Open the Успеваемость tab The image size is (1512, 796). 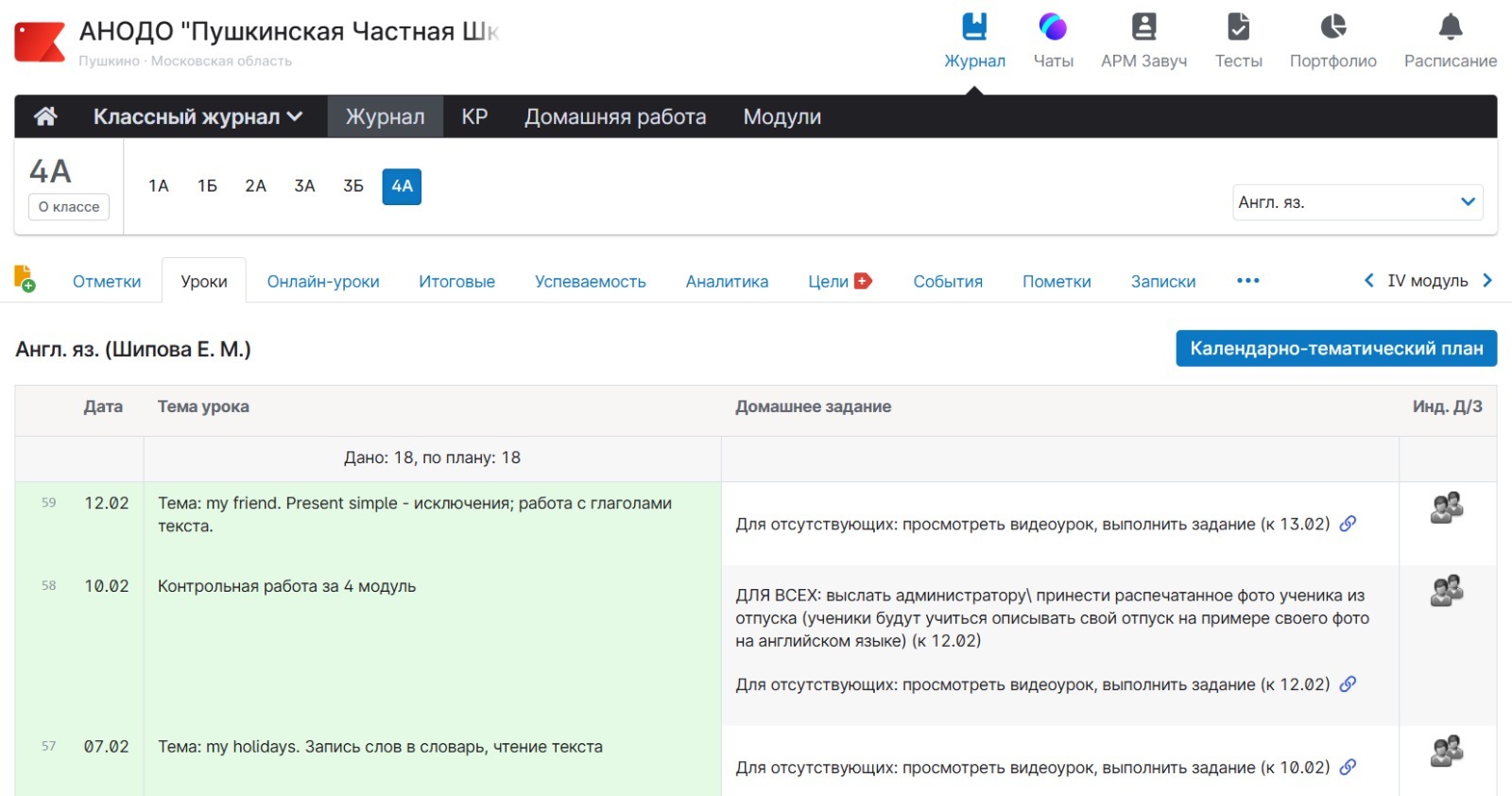click(x=591, y=282)
